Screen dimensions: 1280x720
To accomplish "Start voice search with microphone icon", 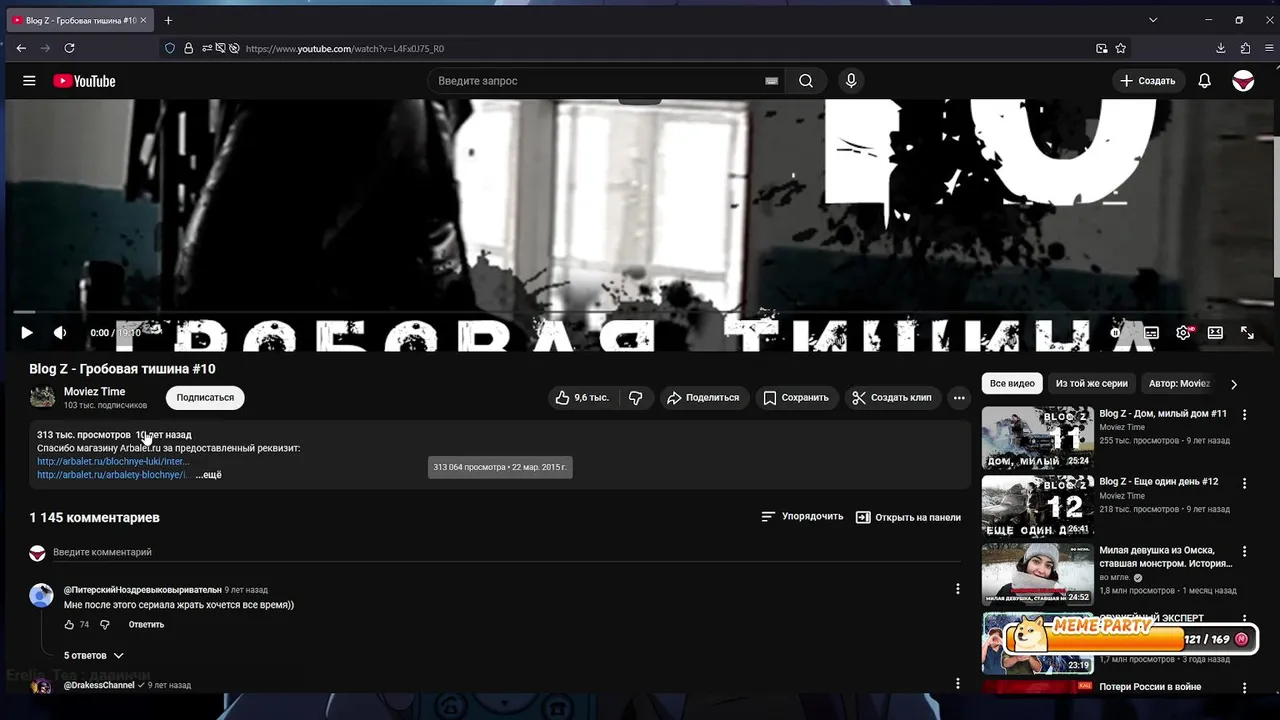I will pyautogui.click(x=851, y=81).
